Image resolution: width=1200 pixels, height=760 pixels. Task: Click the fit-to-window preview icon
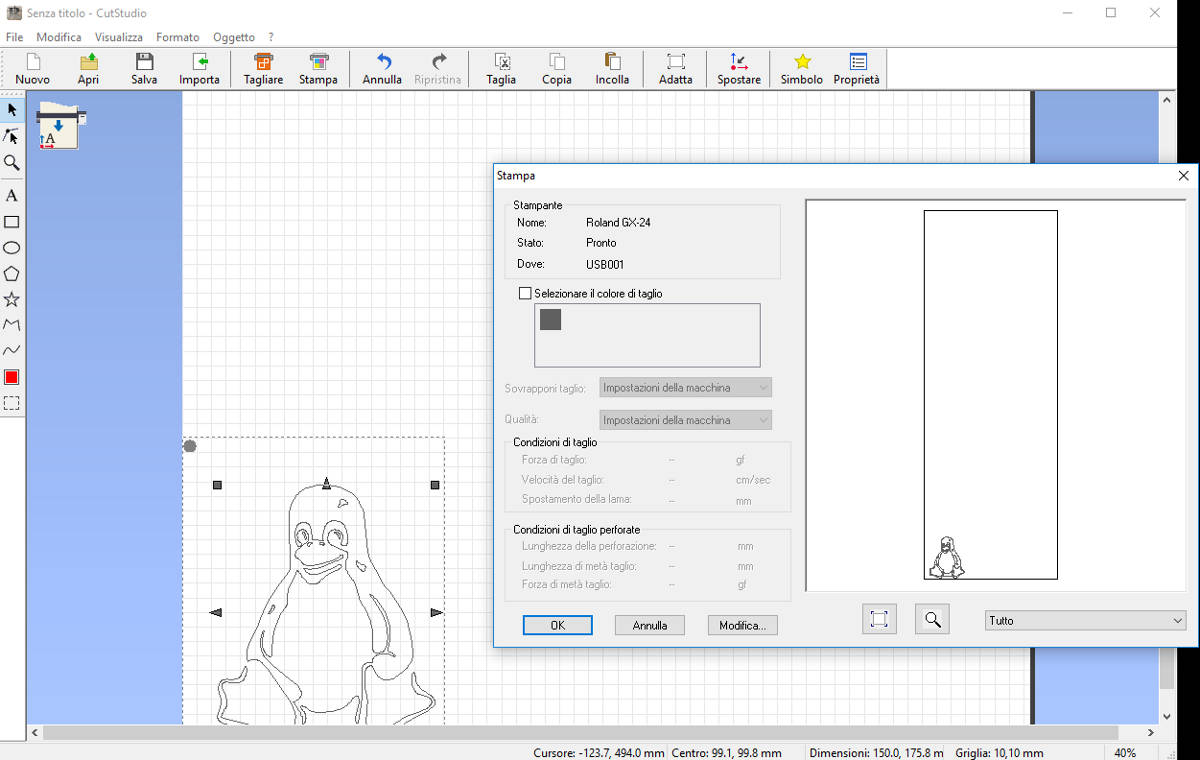click(x=879, y=620)
